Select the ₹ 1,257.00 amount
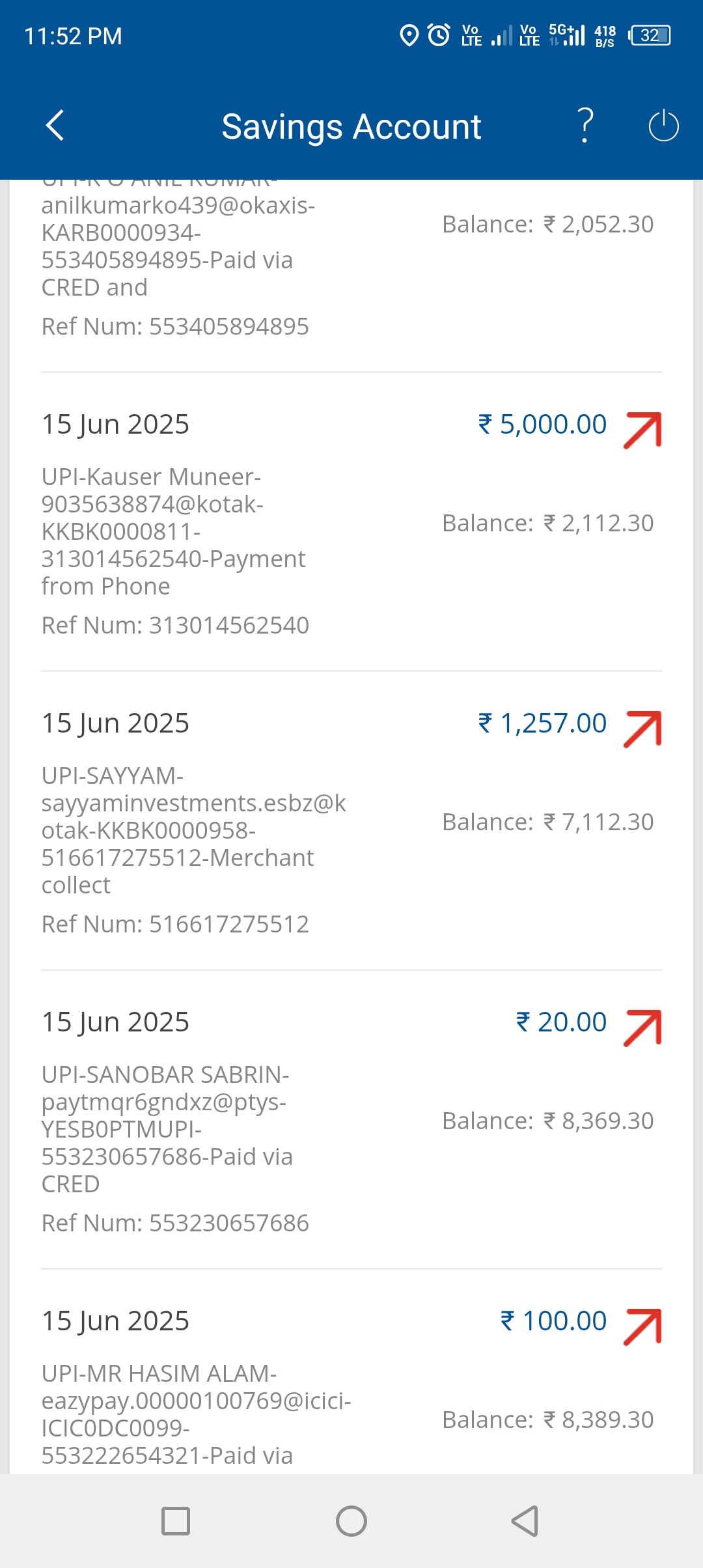Screen dimensions: 703x1568 542,723
